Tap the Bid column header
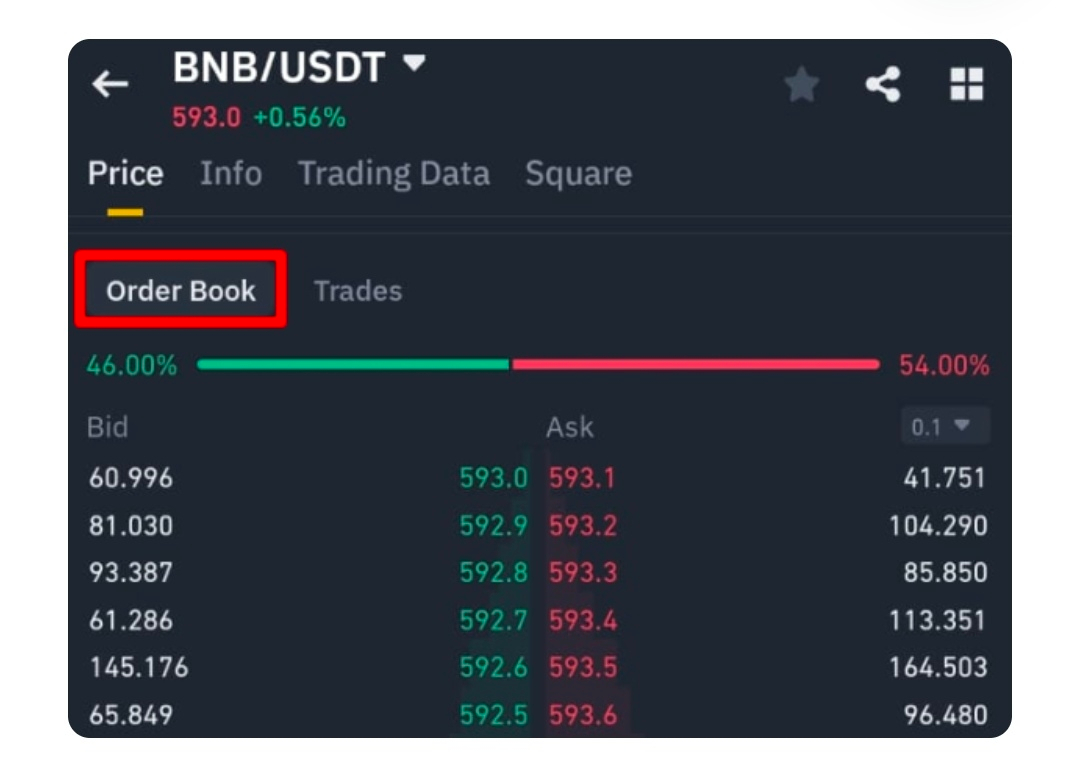This screenshot has height=768, width=1080. (107, 428)
